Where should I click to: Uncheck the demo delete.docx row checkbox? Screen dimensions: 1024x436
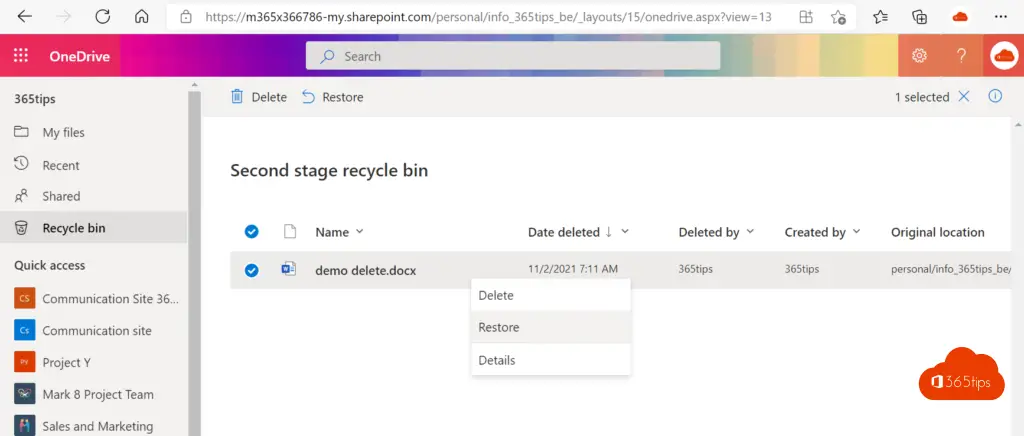[251, 270]
